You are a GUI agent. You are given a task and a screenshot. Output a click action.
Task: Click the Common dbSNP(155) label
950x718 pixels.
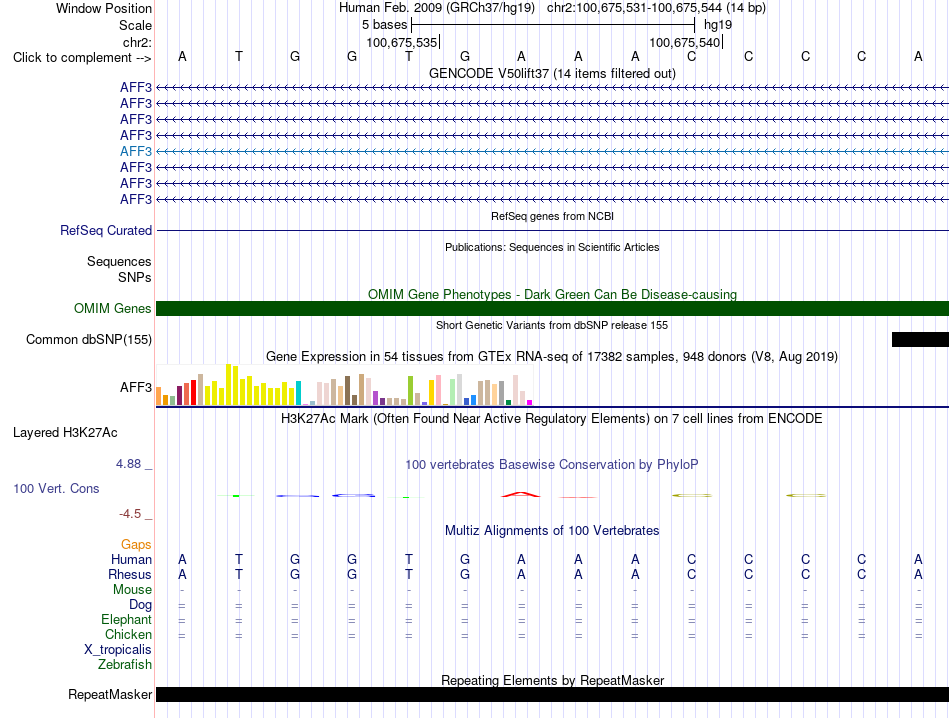[88, 339]
